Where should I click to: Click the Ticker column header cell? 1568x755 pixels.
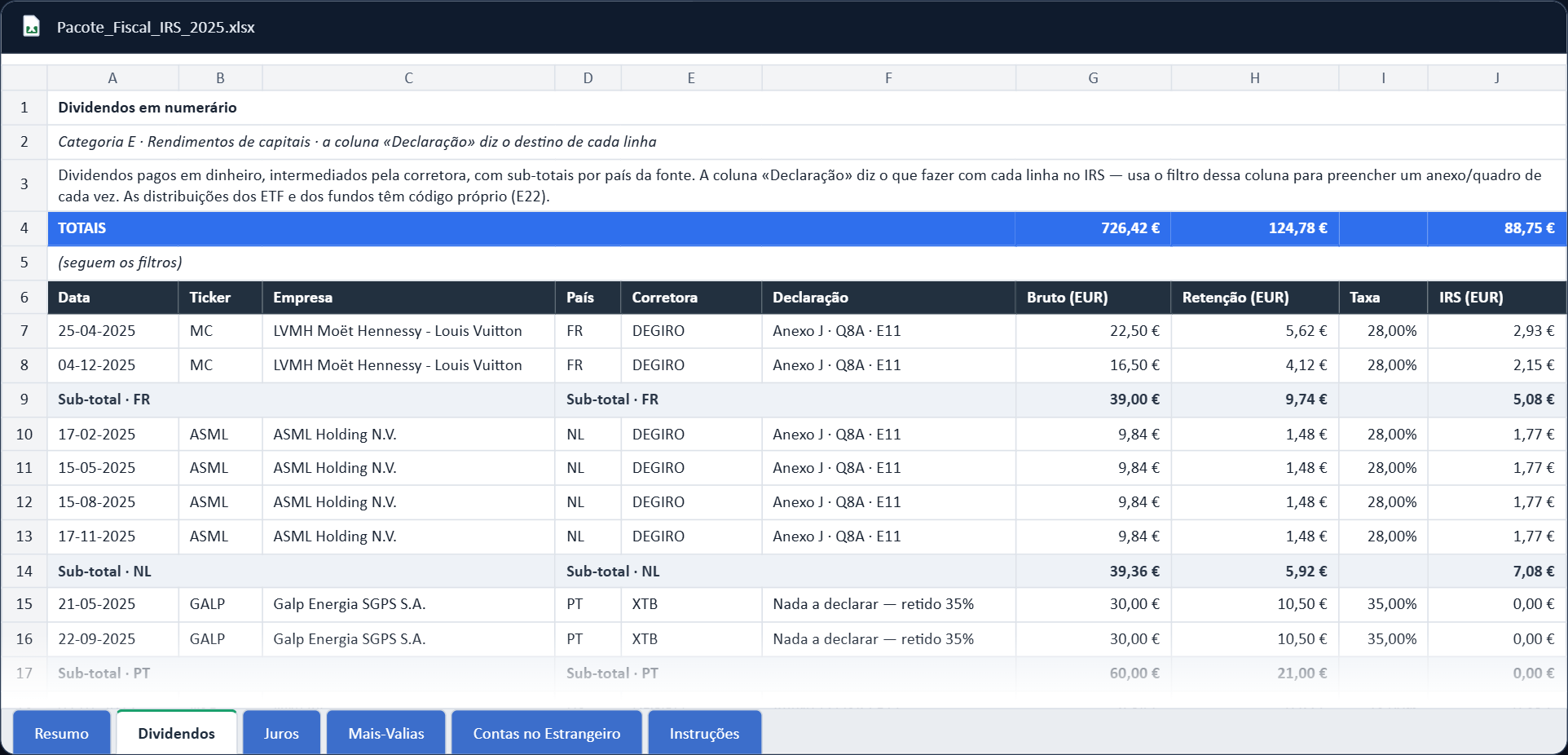tap(221, 298)
